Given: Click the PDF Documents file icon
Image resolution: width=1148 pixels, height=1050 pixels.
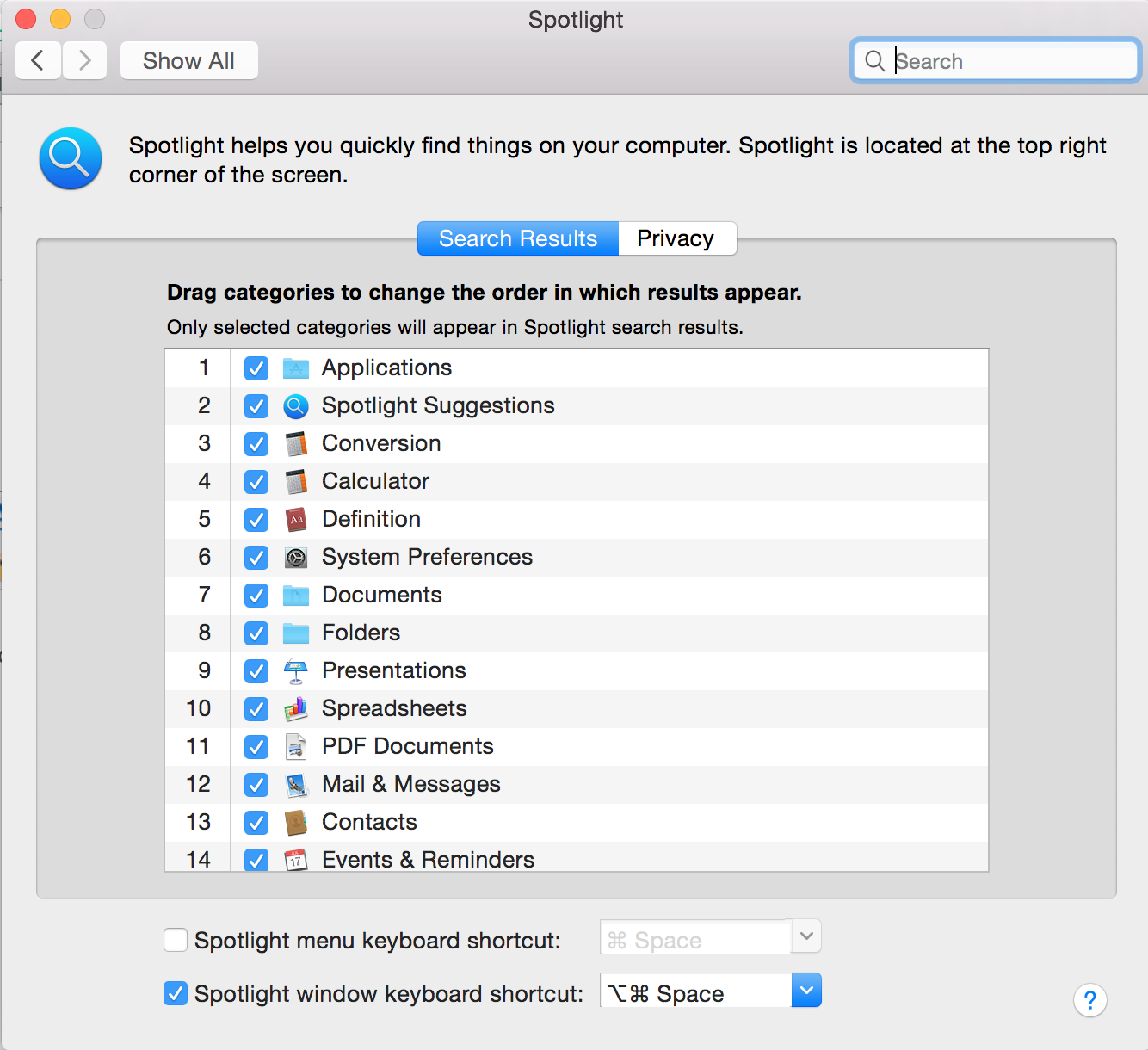Looking at the screenshot, I should point(296,747).
